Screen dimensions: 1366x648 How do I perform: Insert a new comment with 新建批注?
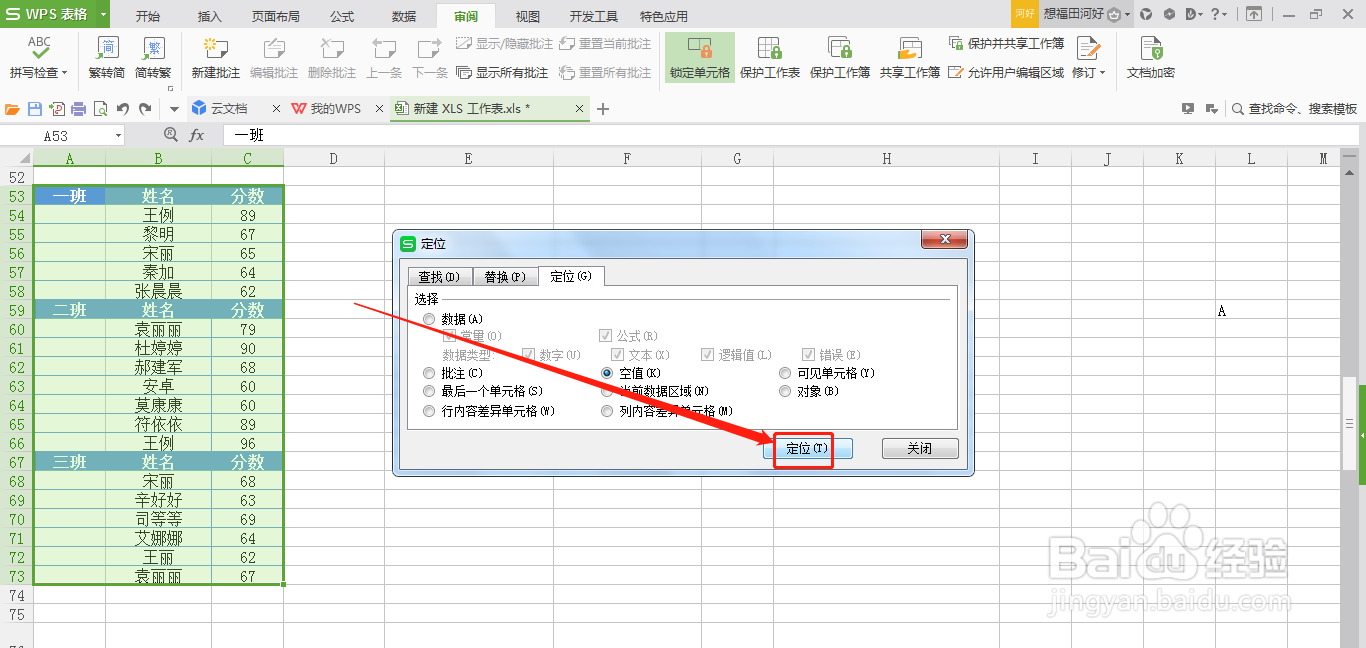(x=215, y=57)
